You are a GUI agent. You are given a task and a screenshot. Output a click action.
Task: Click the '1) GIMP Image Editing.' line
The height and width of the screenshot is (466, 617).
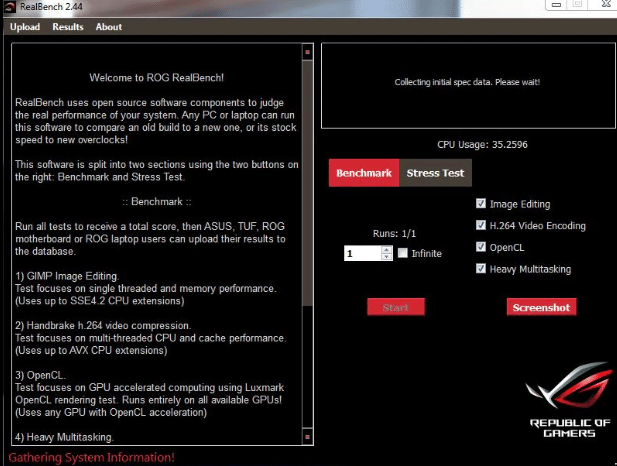coord(67,276)
